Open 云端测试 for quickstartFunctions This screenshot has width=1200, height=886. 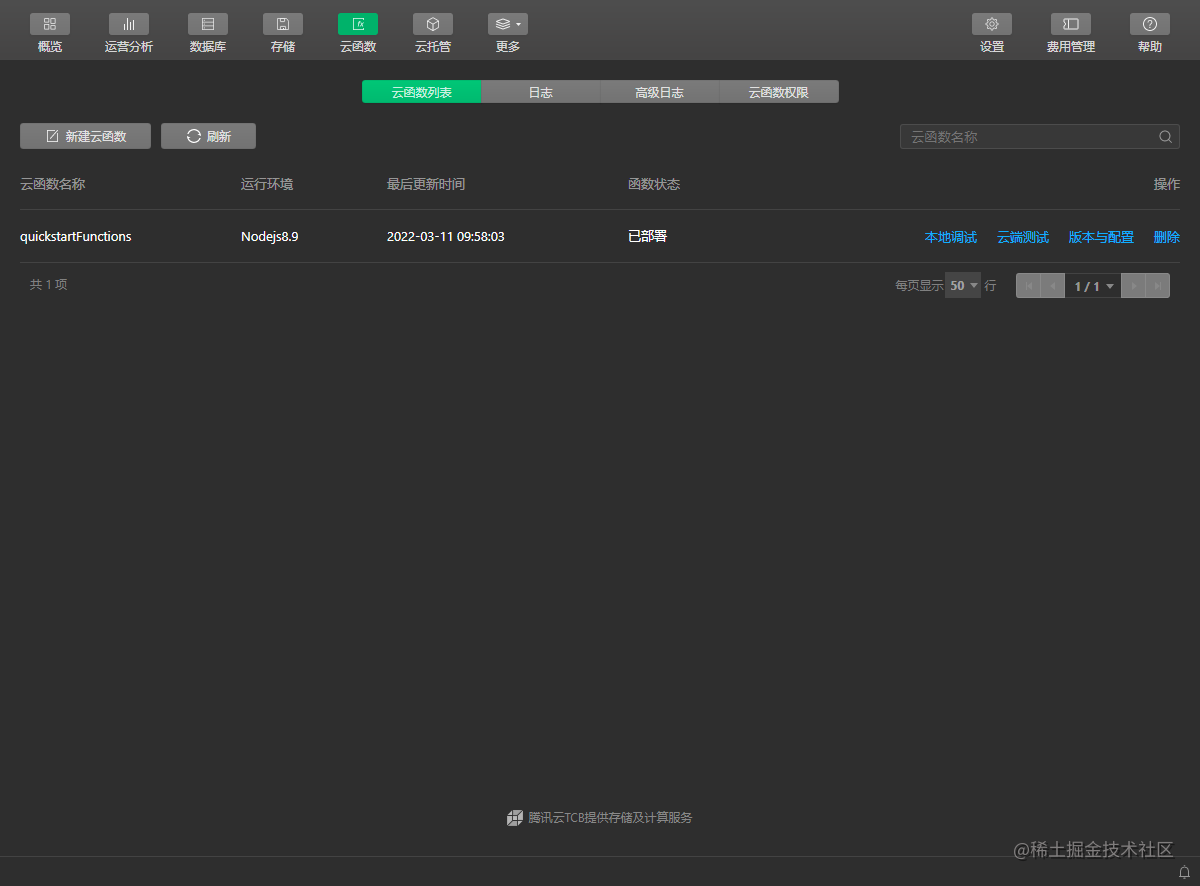click(x=1023, y=237)
